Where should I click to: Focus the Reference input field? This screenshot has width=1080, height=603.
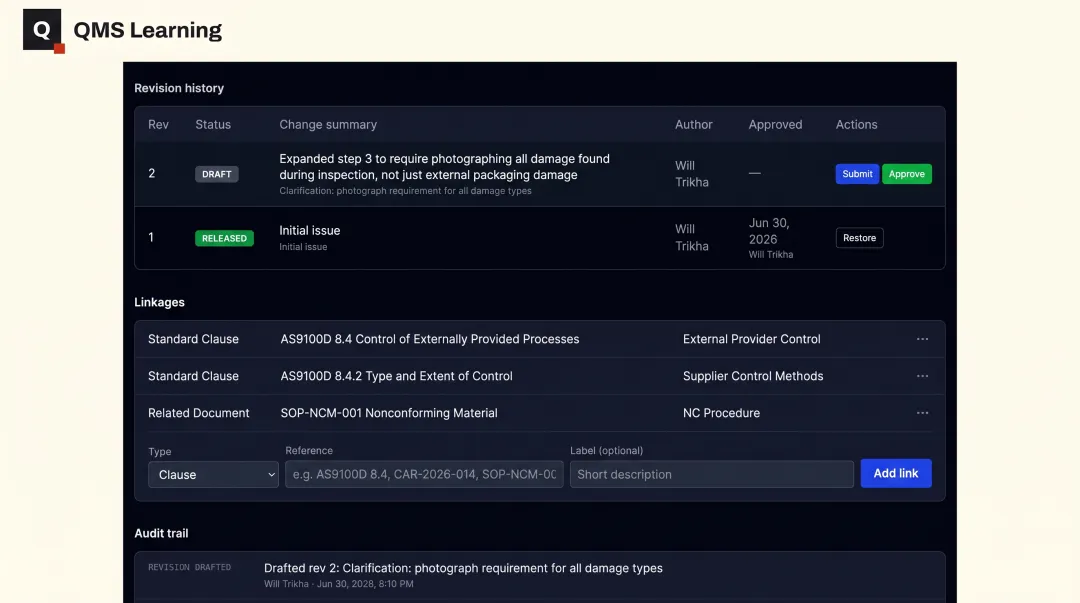[424, 474]
